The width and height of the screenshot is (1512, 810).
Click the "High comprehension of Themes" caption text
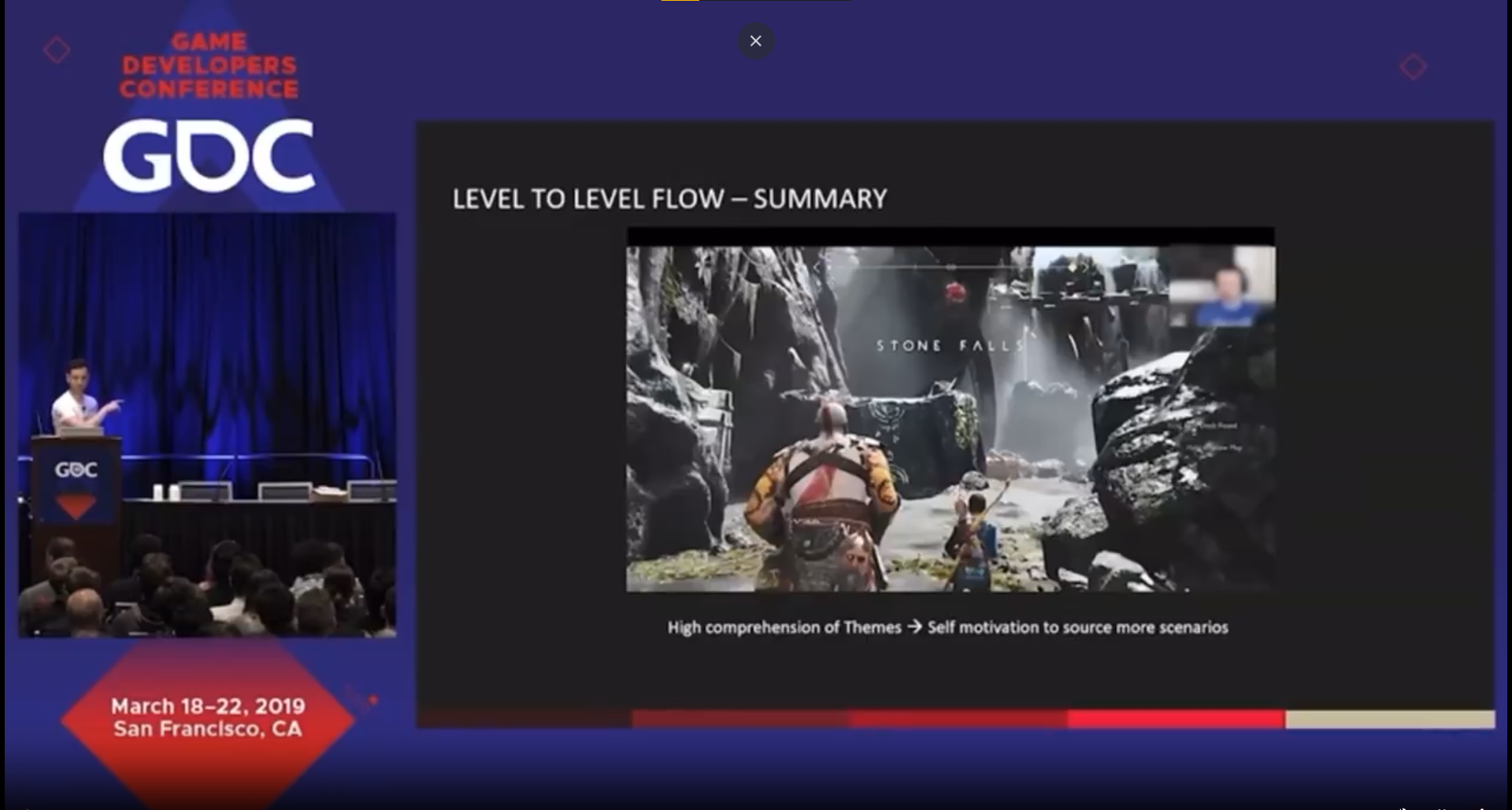pyautogui.click(x=784, y=627)
